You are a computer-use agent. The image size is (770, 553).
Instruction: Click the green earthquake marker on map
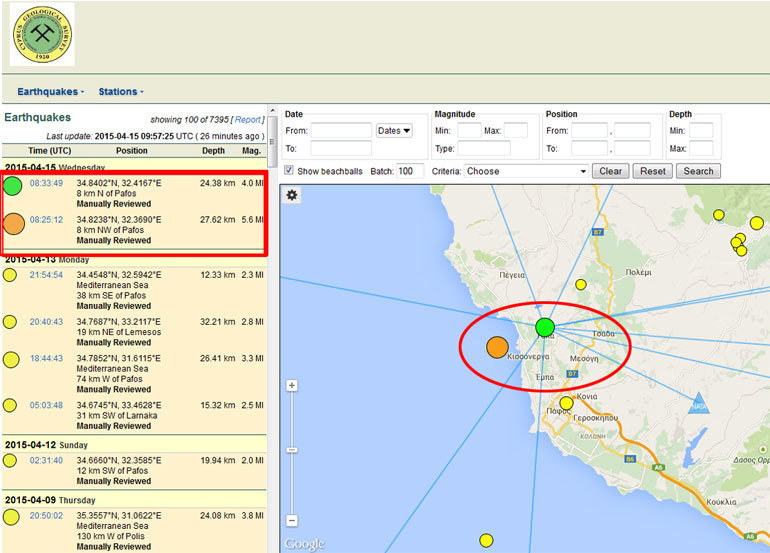[544, 327]
